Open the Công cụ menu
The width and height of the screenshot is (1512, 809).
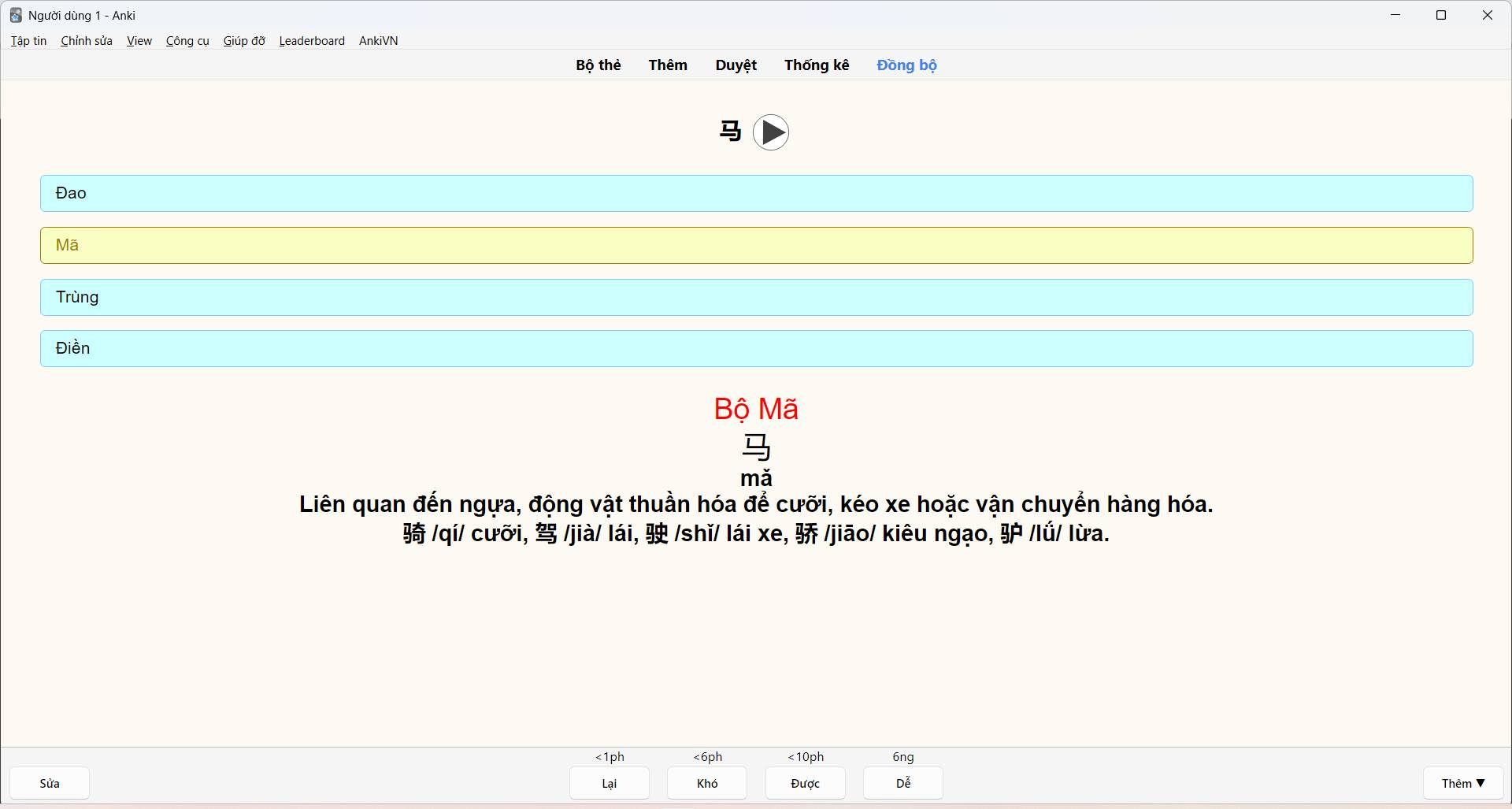[187, 41]
